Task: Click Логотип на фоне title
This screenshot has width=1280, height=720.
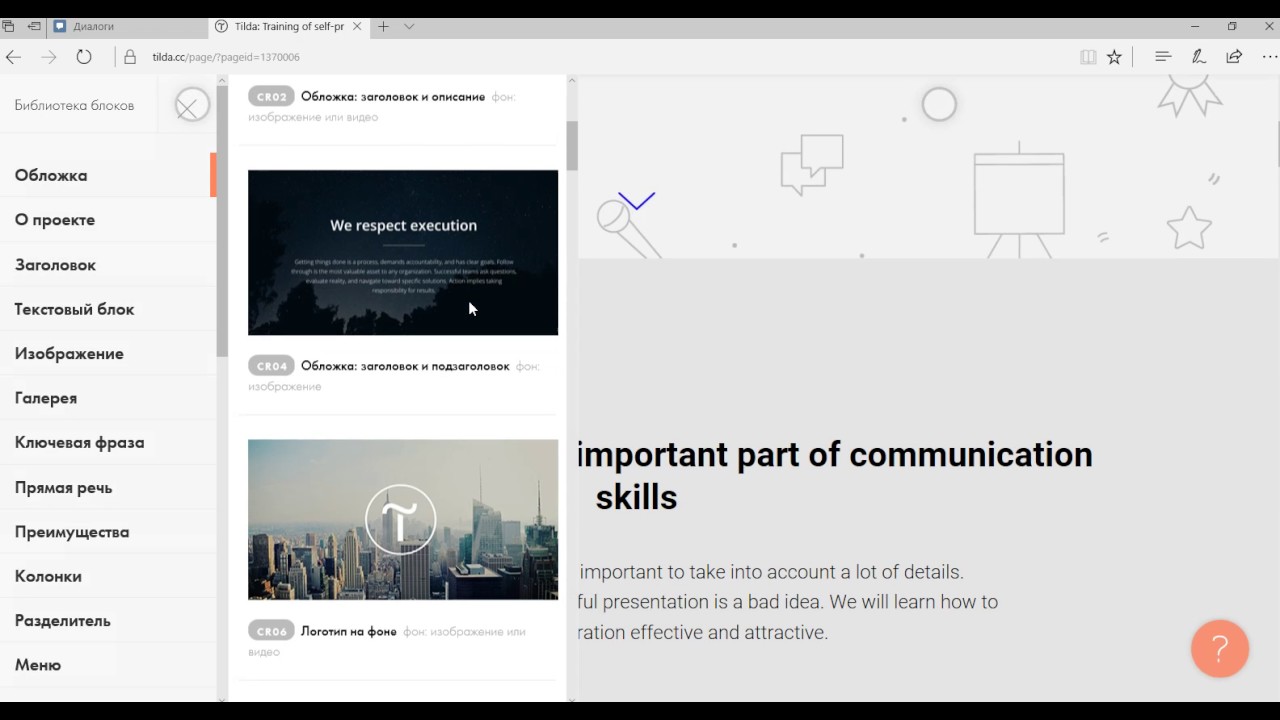Action: click(349, 631)
